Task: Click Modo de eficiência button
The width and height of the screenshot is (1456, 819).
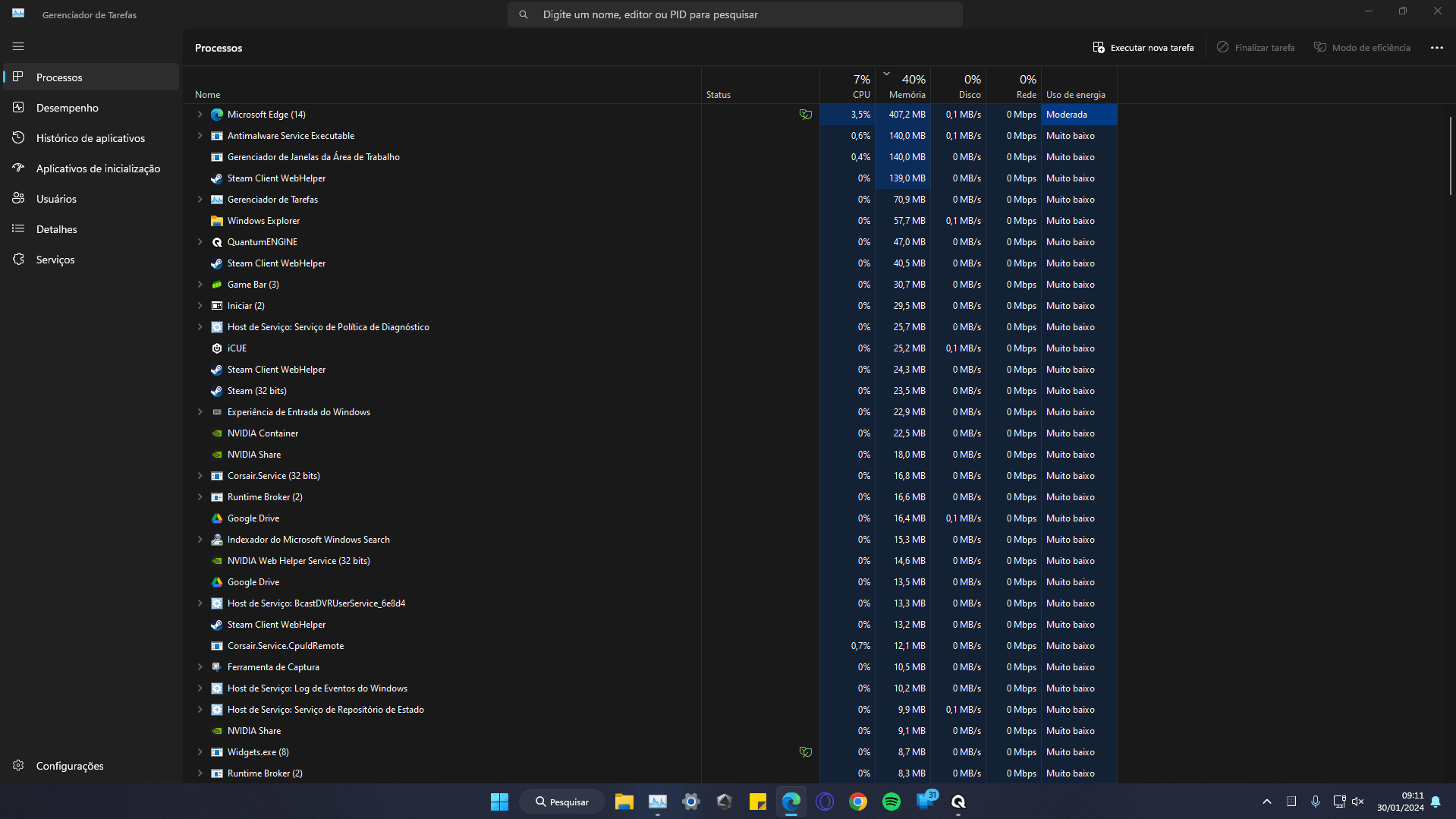Action: [x=1362, y=47]
